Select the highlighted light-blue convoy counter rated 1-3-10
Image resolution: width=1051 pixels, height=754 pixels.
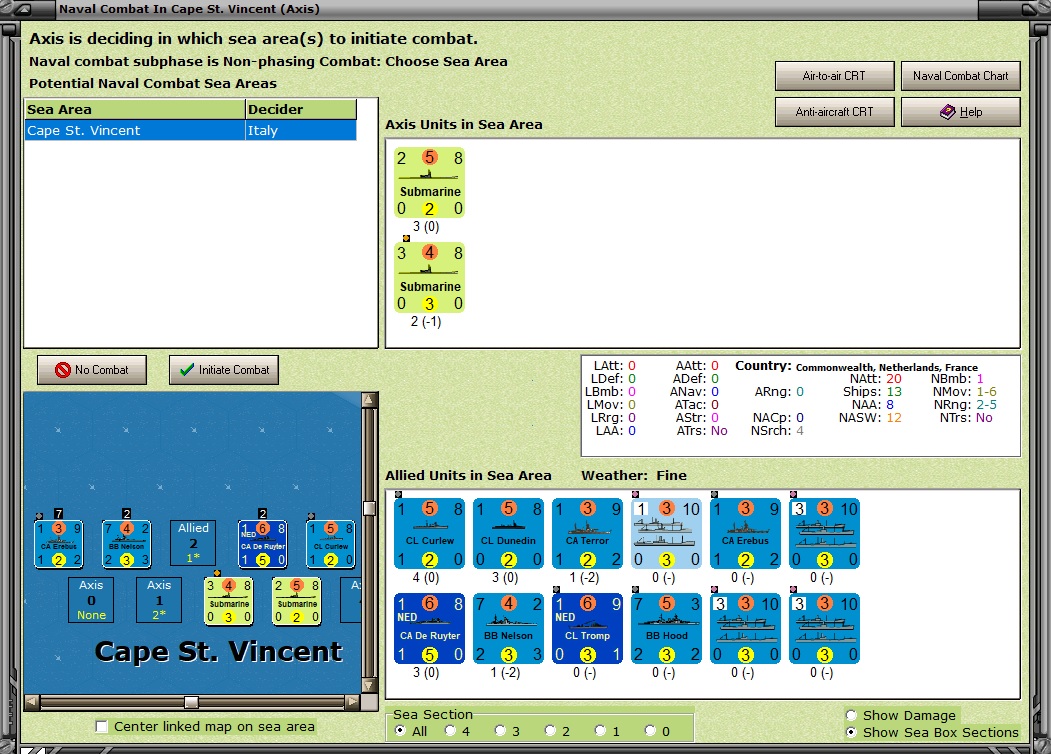coord(666,533)
